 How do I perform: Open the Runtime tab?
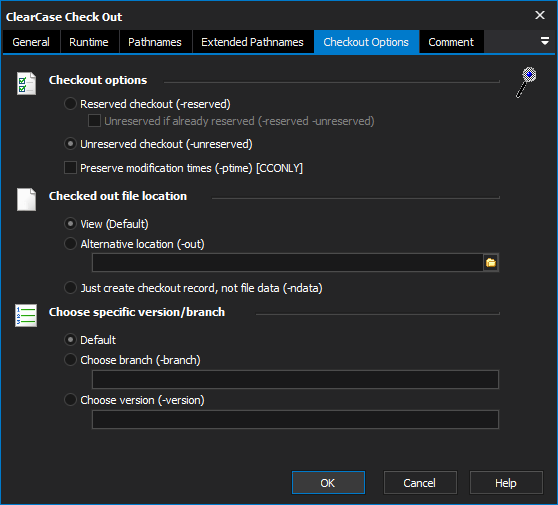coord(89,42)
